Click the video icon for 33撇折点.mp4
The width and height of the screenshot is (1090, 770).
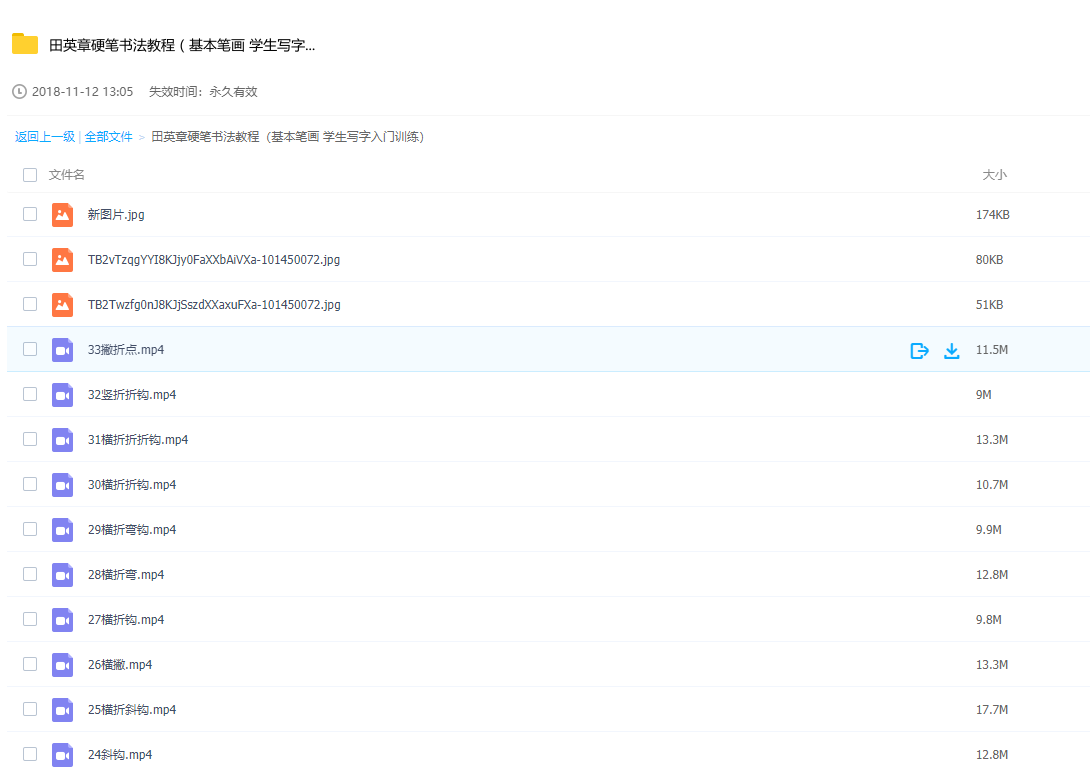pos(63,350)
